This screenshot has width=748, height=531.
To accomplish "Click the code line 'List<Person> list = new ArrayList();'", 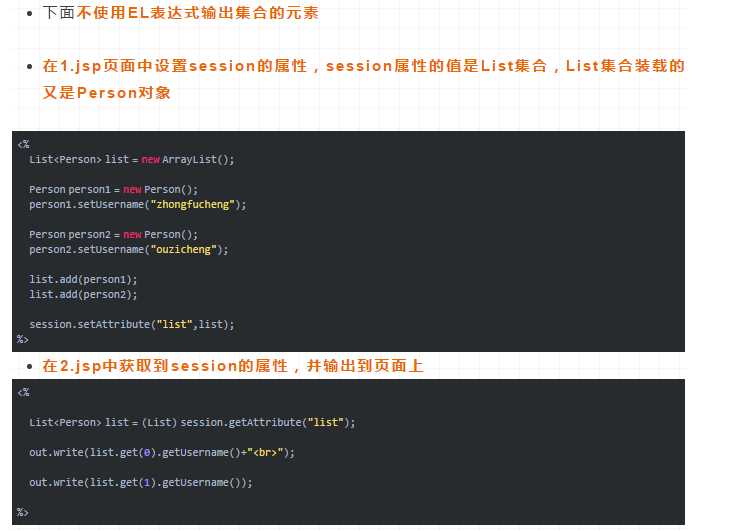I will tap(132, 159).
